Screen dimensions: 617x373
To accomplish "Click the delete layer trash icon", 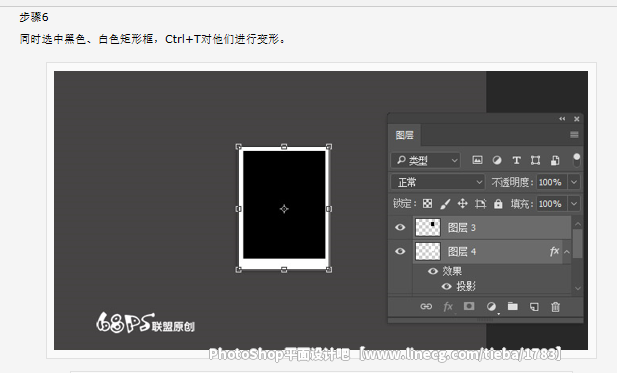I will click(x=555, y=307).
